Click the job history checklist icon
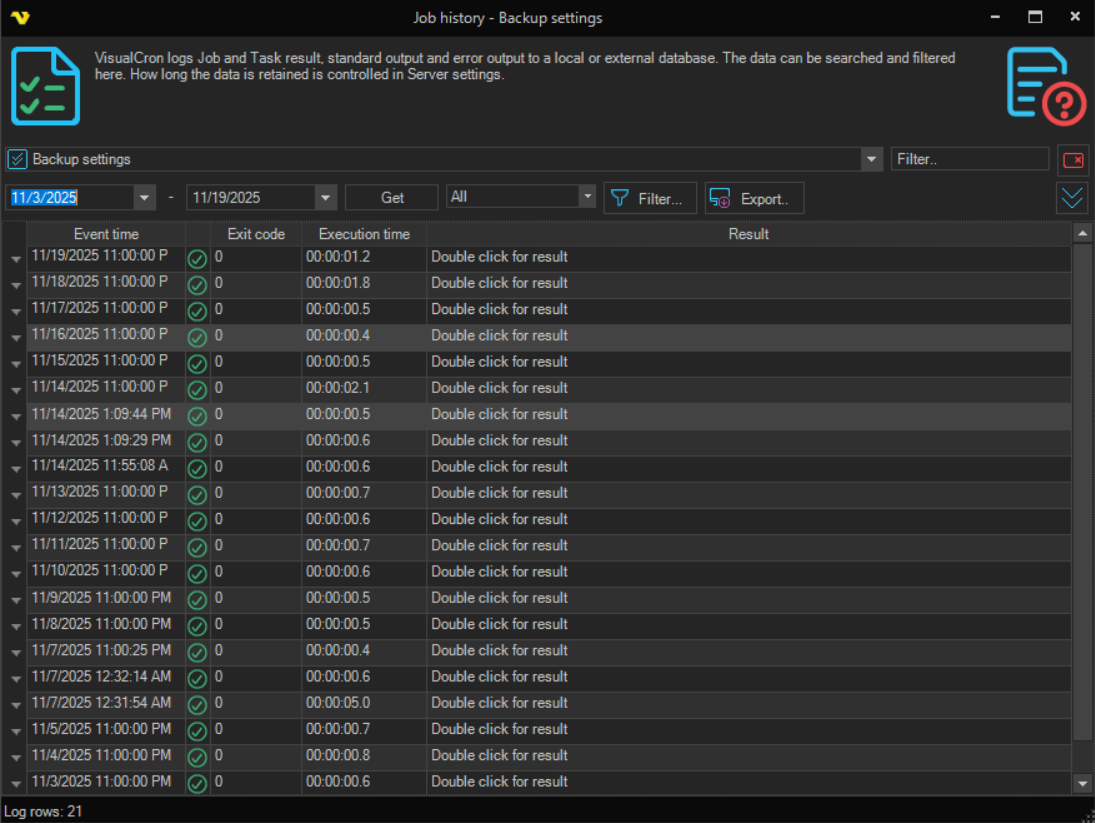1095x823 pixels. click(x=45, y=86)
